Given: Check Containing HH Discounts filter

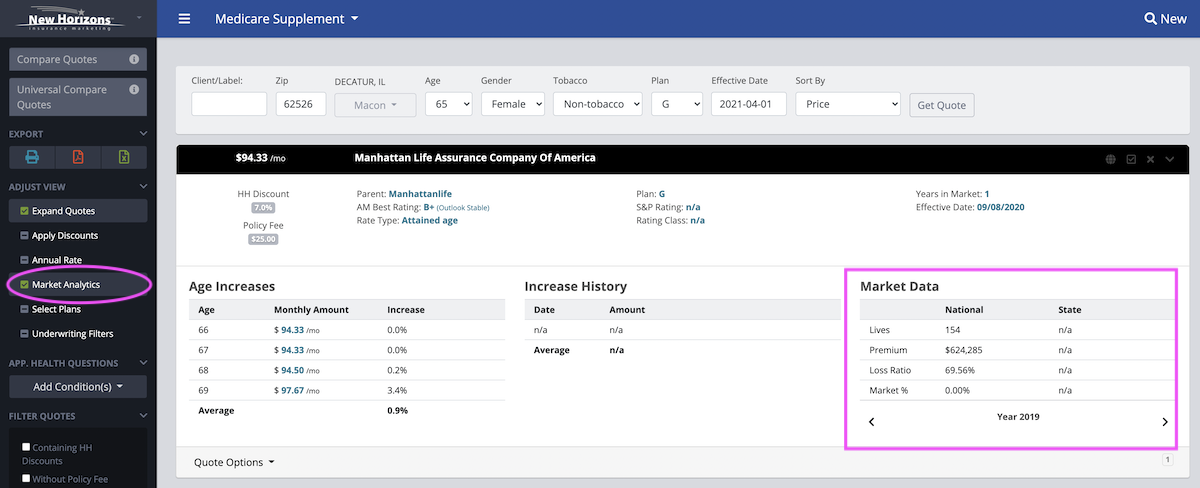Looking at the screenshot, I should [27, 447].
